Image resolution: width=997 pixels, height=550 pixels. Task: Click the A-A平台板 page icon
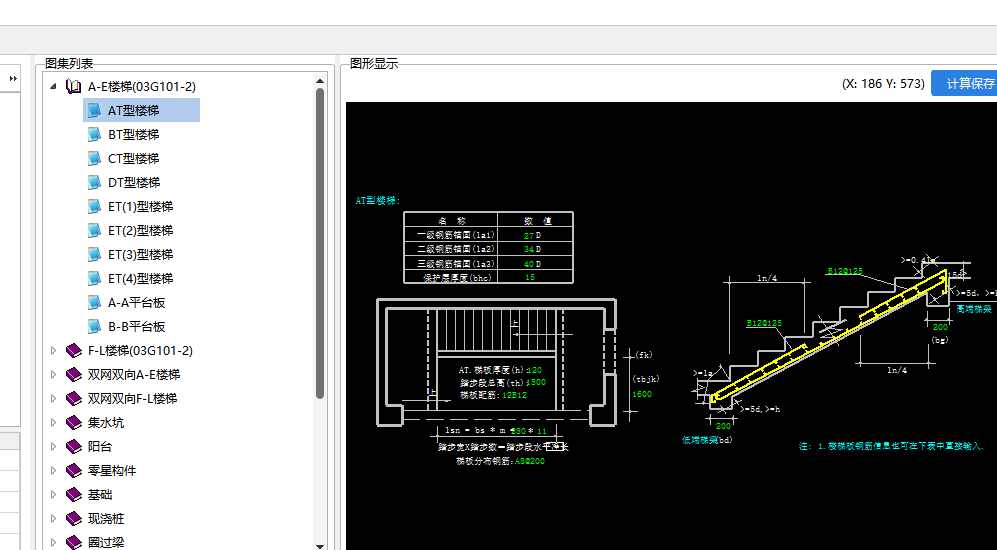click(x=94, y=303)
